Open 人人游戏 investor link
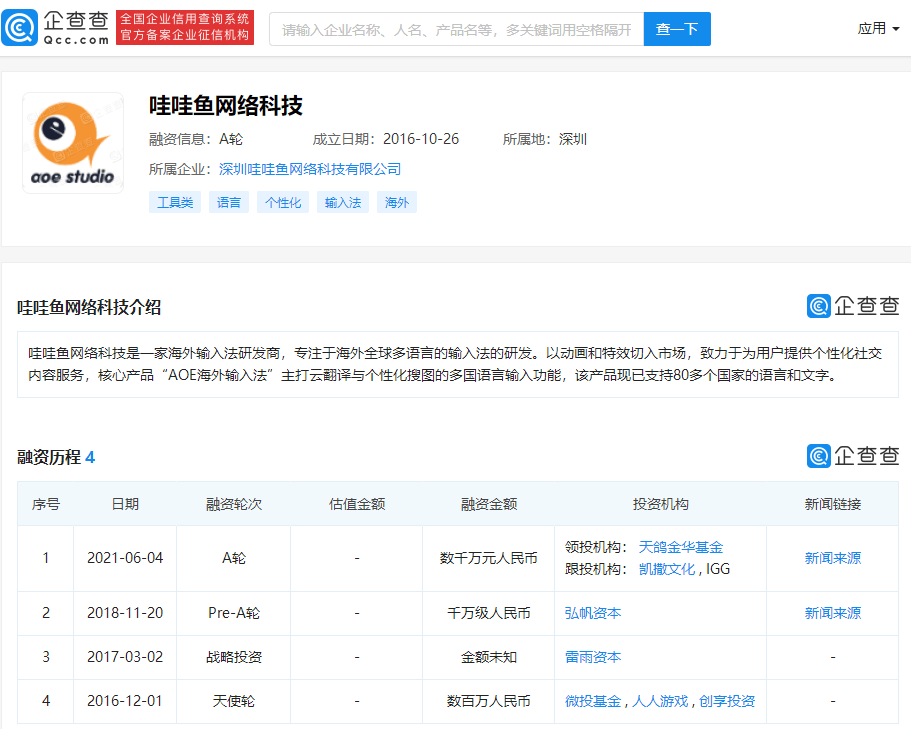 click(x=660, y=701)
